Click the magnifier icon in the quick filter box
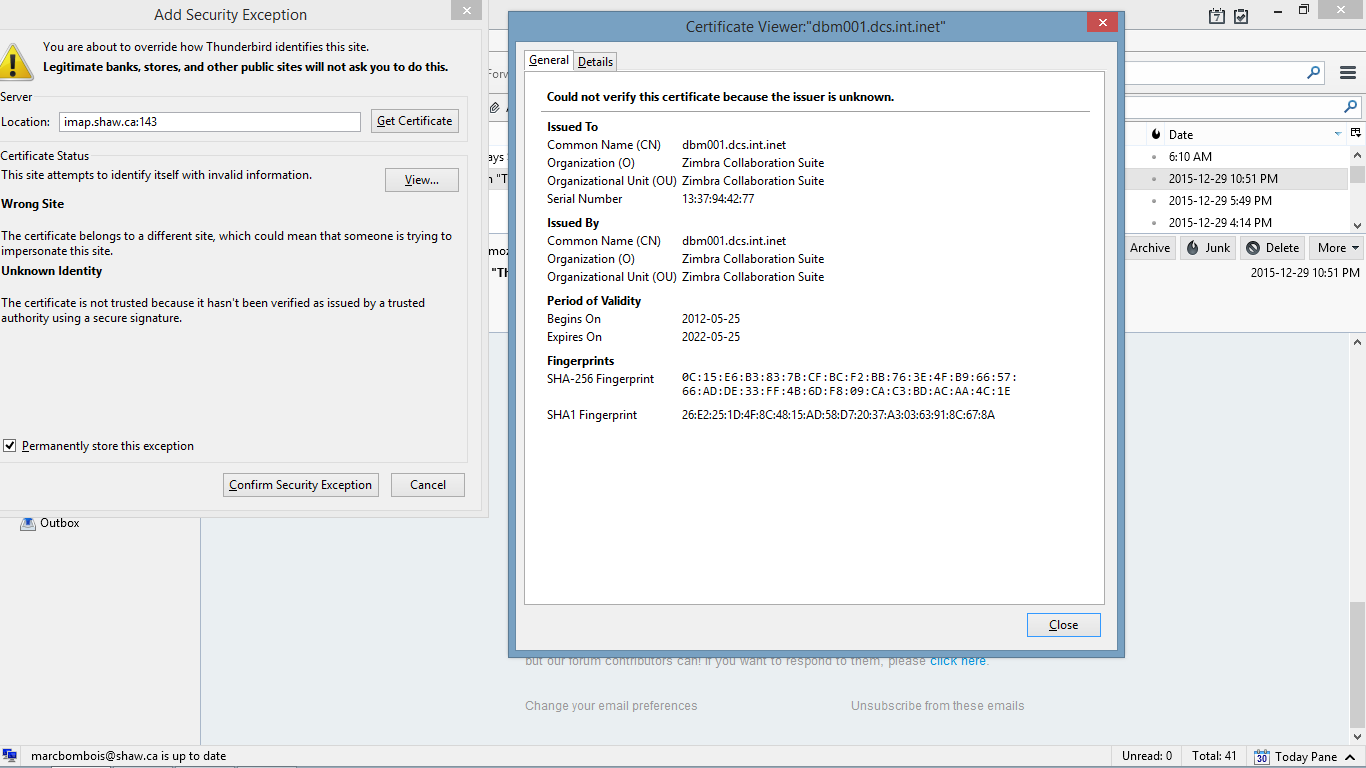 1350,107
